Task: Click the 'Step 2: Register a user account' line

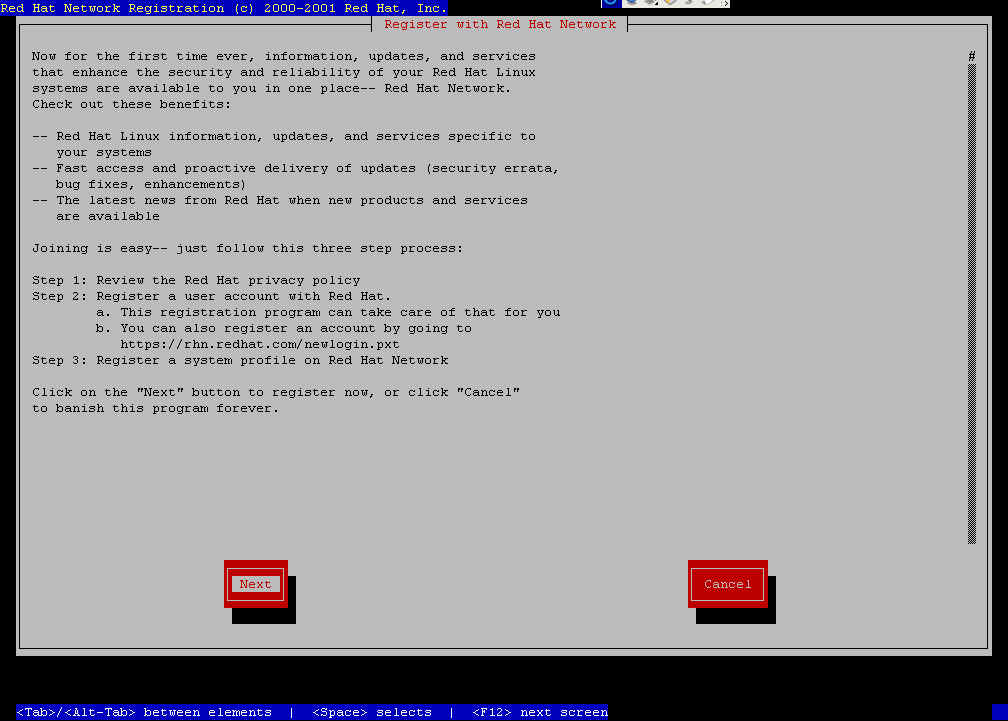Action: (x=212, y=296)
